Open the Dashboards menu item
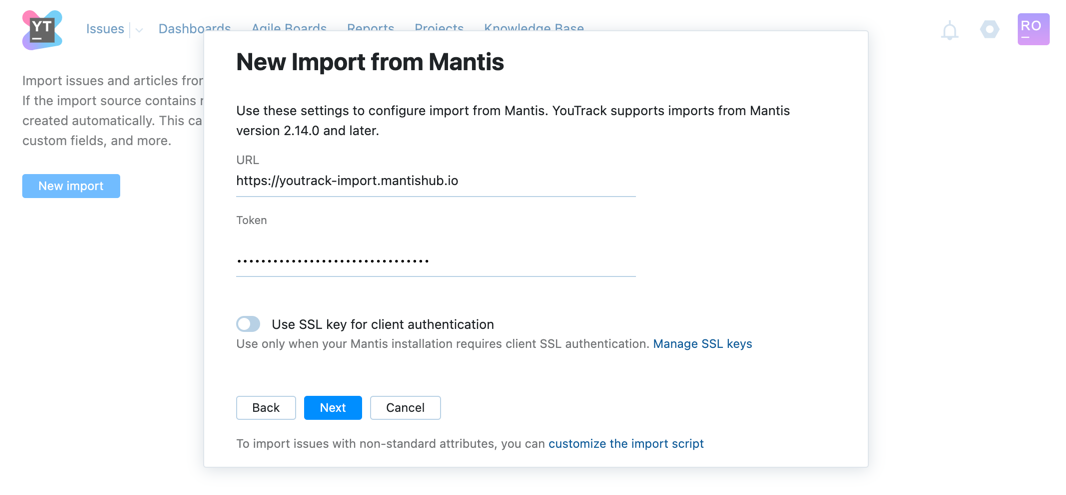Image resolution: width=1066 pixels, height=495 pixels. [194, 28]
